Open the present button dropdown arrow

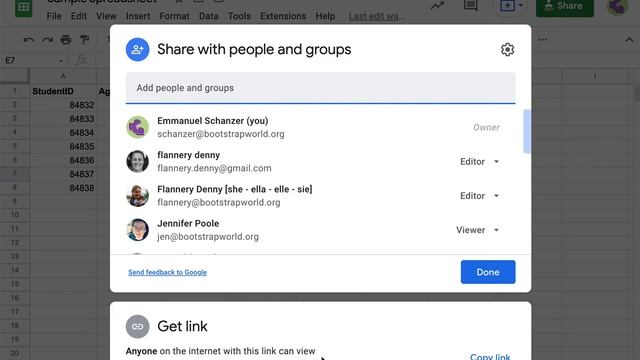[x=520, y=6]
